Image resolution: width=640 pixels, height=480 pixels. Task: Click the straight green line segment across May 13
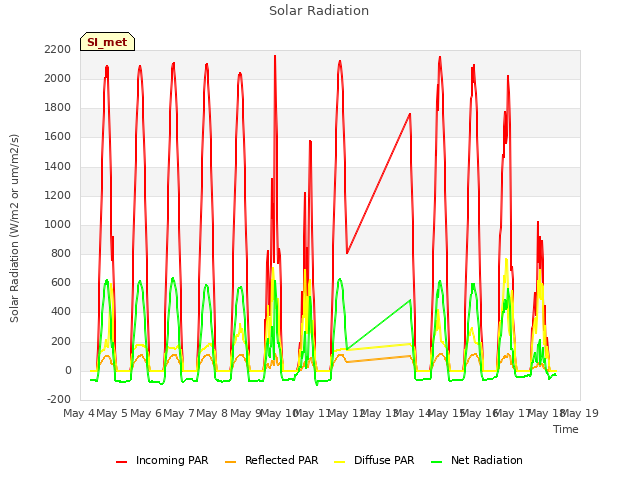378,325
